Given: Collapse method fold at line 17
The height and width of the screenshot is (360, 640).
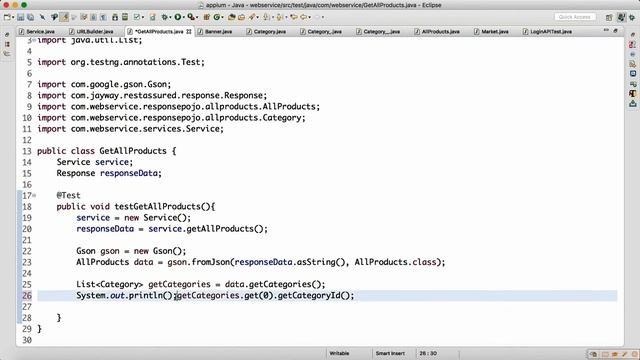Looking at the screenshot, I should coord(34,196).
